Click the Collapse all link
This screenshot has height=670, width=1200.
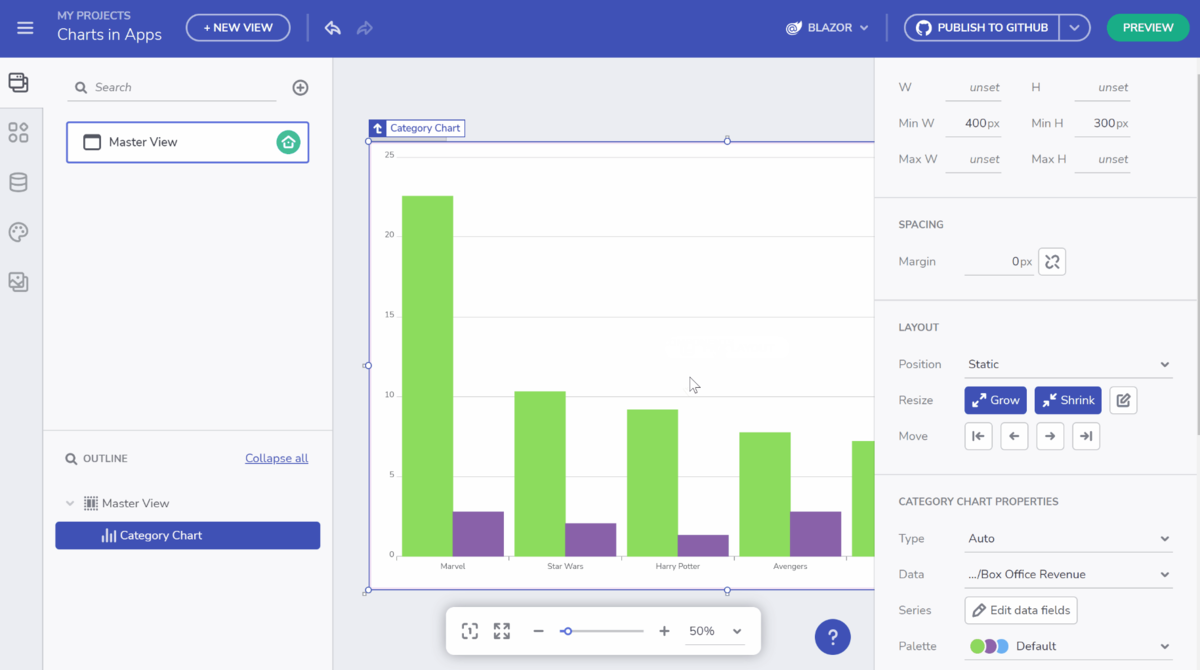(x=276, y=458)
